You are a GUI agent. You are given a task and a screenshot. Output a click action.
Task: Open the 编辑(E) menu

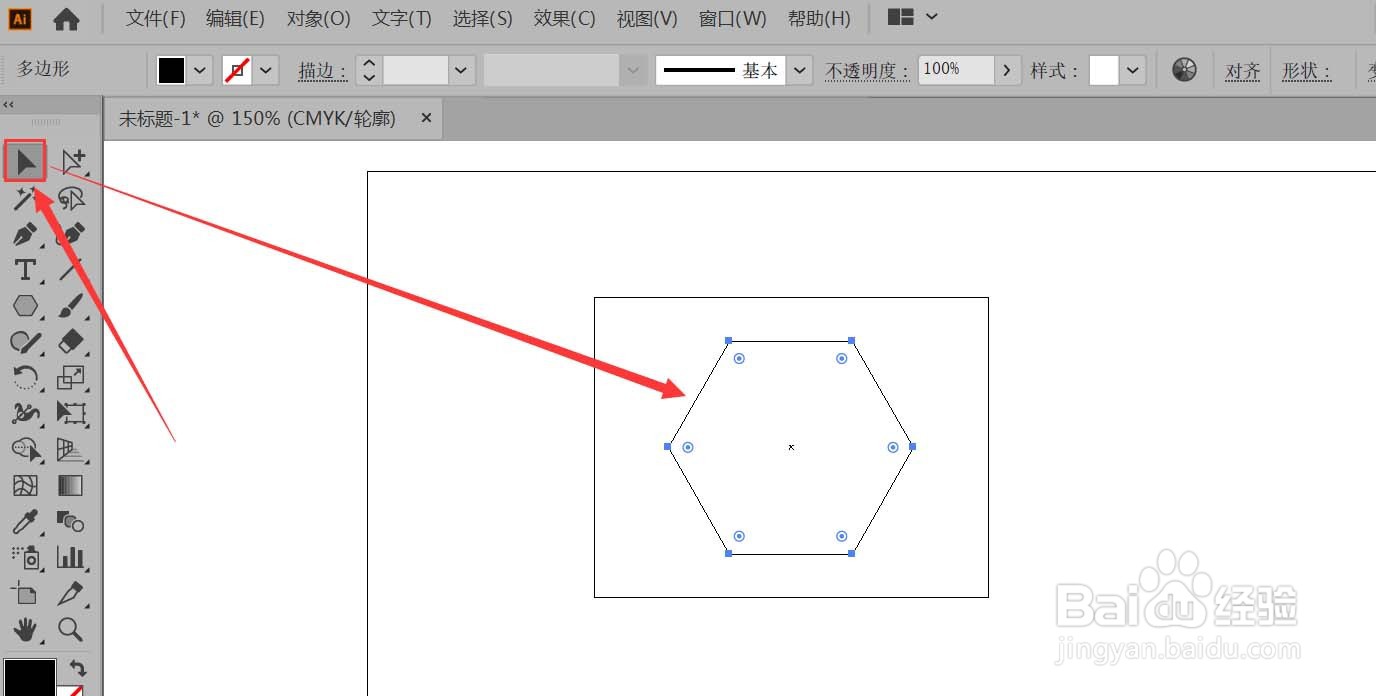(x=235, y=18)
